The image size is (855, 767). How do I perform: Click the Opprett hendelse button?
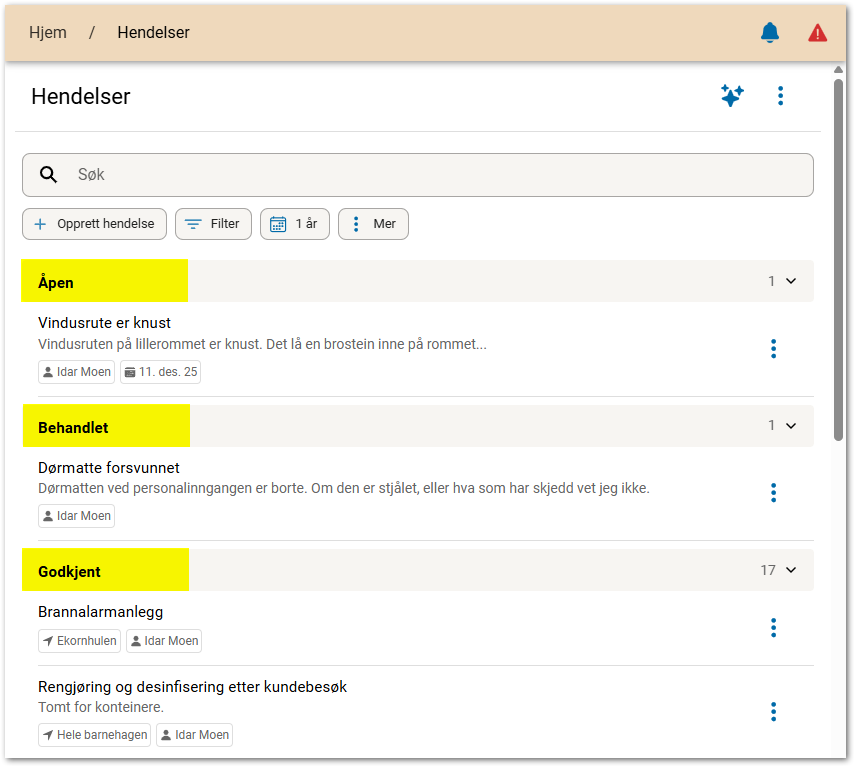pyautogui.click(x=94, y=224)
